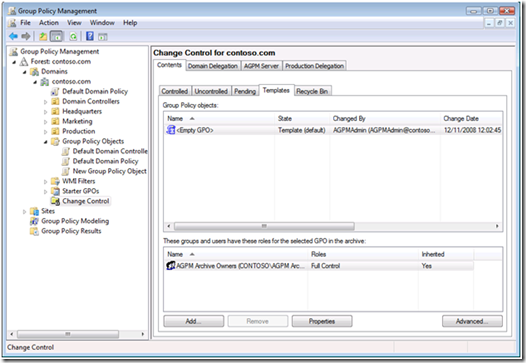Click the Group Policy Management root icon

(13, 51)
